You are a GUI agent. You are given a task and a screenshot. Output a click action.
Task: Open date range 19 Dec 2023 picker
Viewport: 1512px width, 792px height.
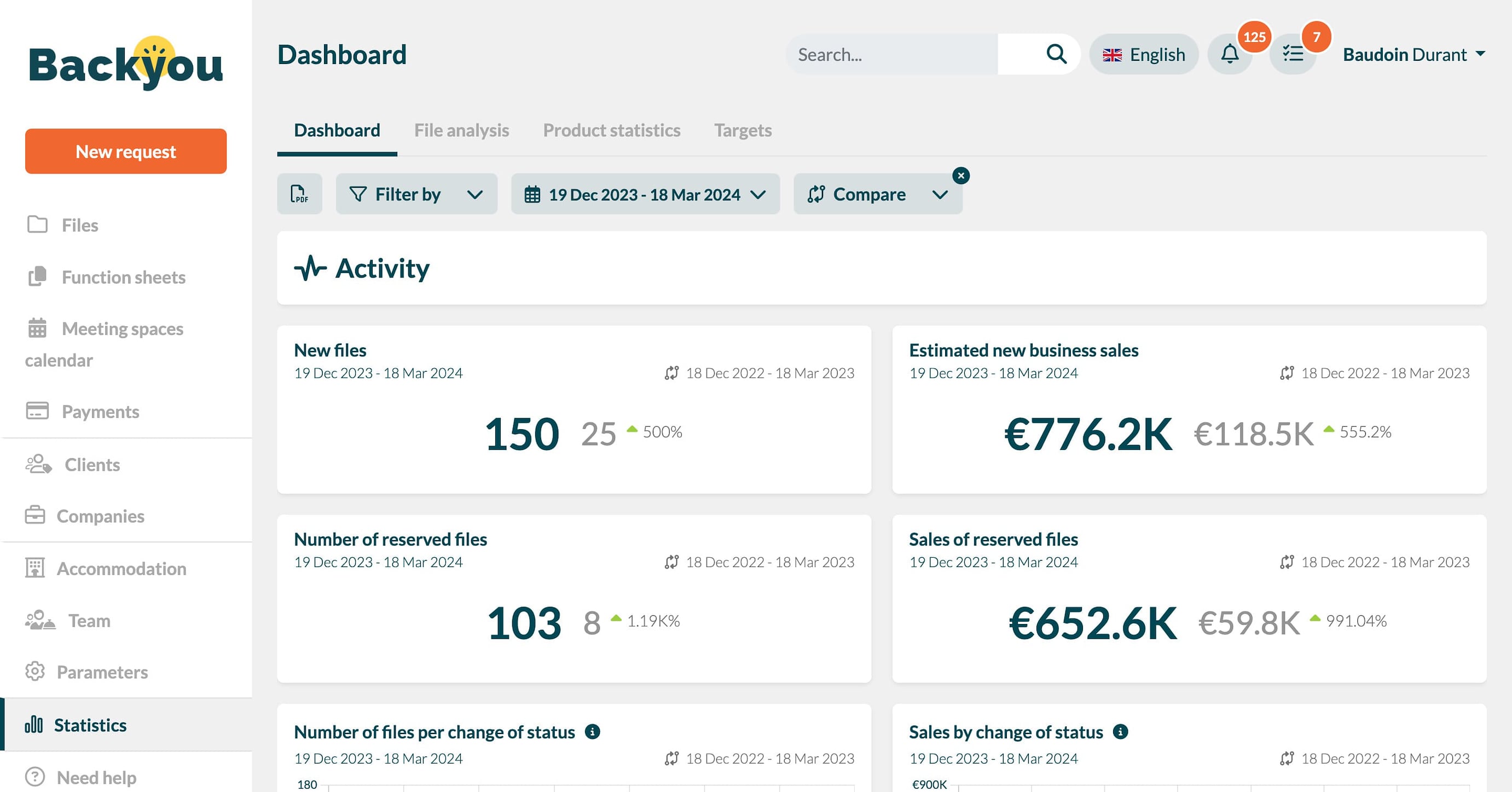click(x=645, y=194)
